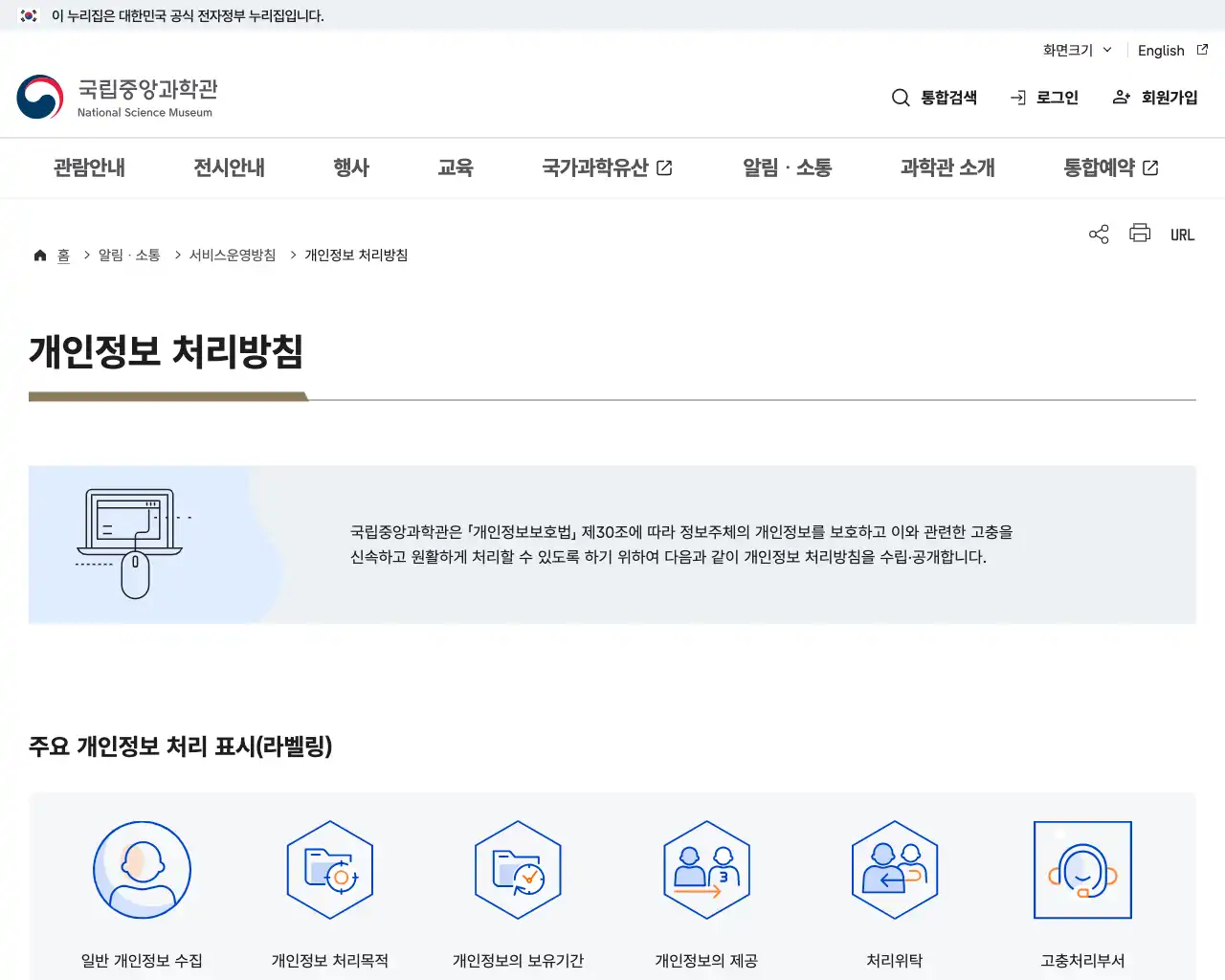
Task: Click the 개인정보의 보유기간 clock-folder icon
Action: [x=518, y=870]
